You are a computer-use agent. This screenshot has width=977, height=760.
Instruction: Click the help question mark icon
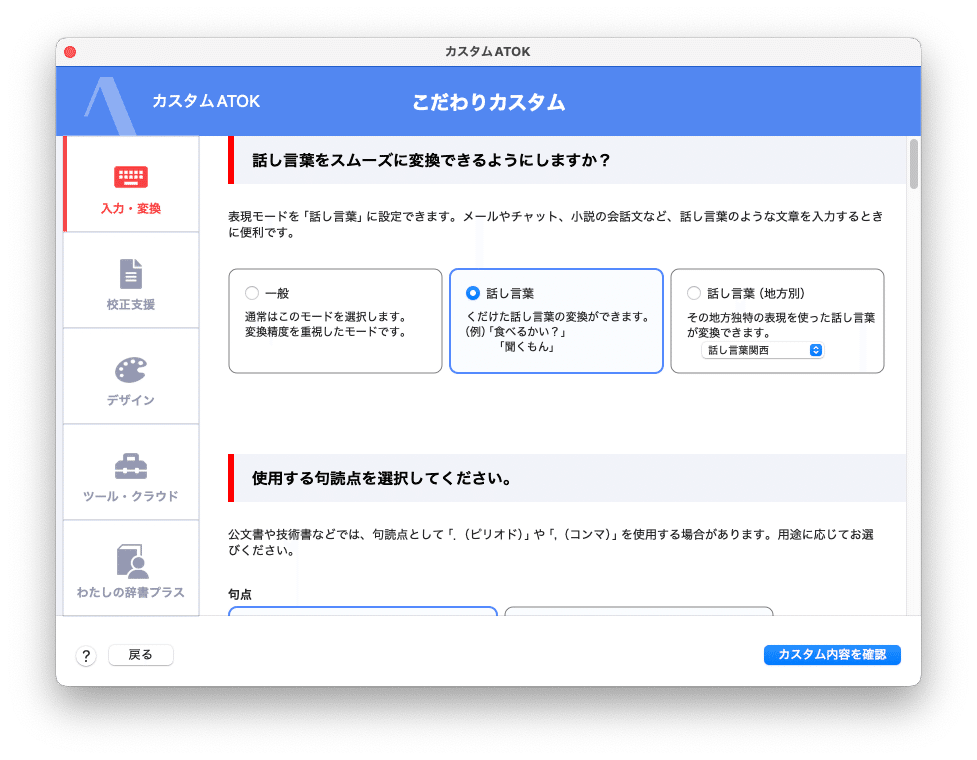(86, 655)
